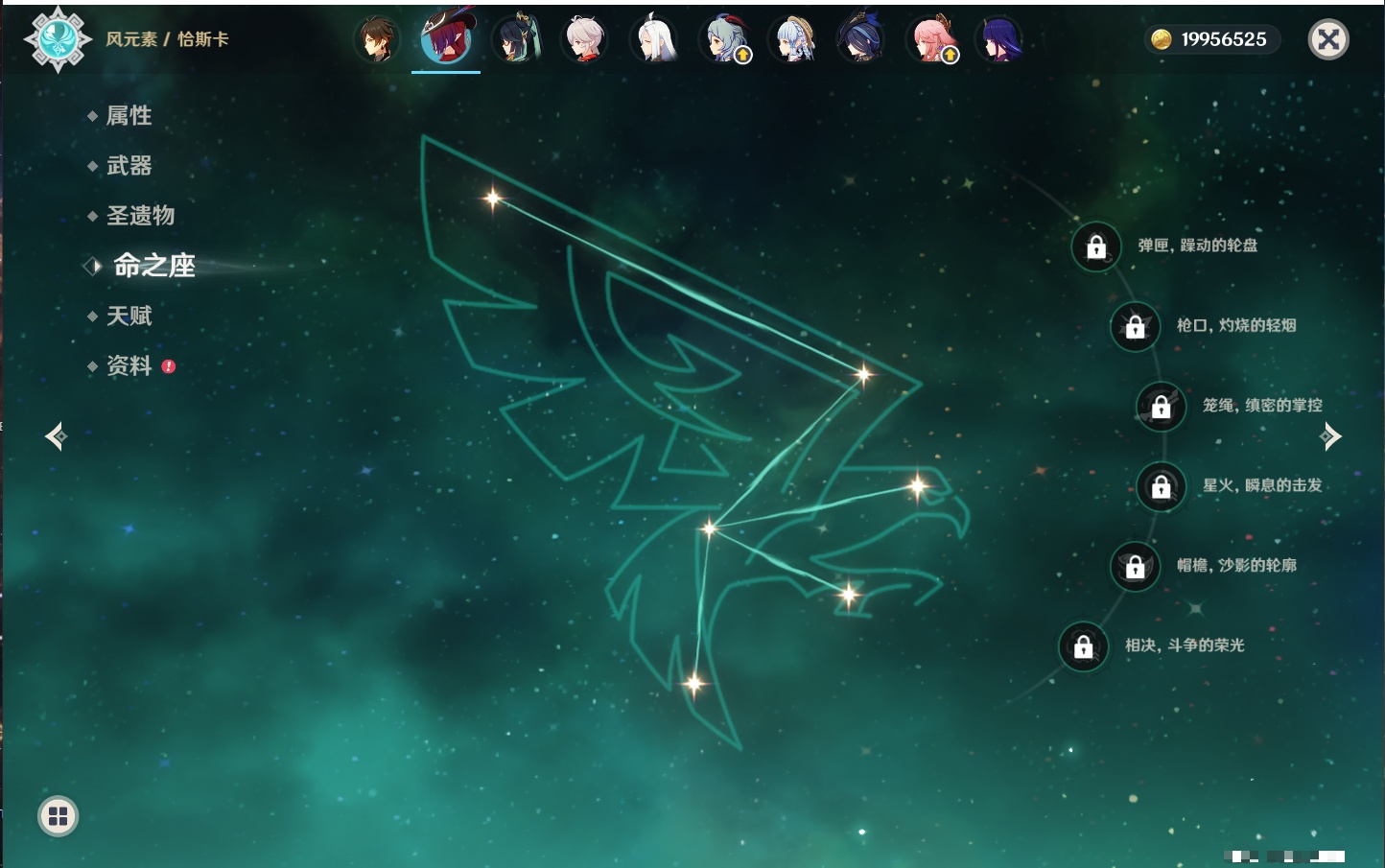
Task: Open constellation label 星火, 瞬息的击发
Action: tap(1262, 485)
